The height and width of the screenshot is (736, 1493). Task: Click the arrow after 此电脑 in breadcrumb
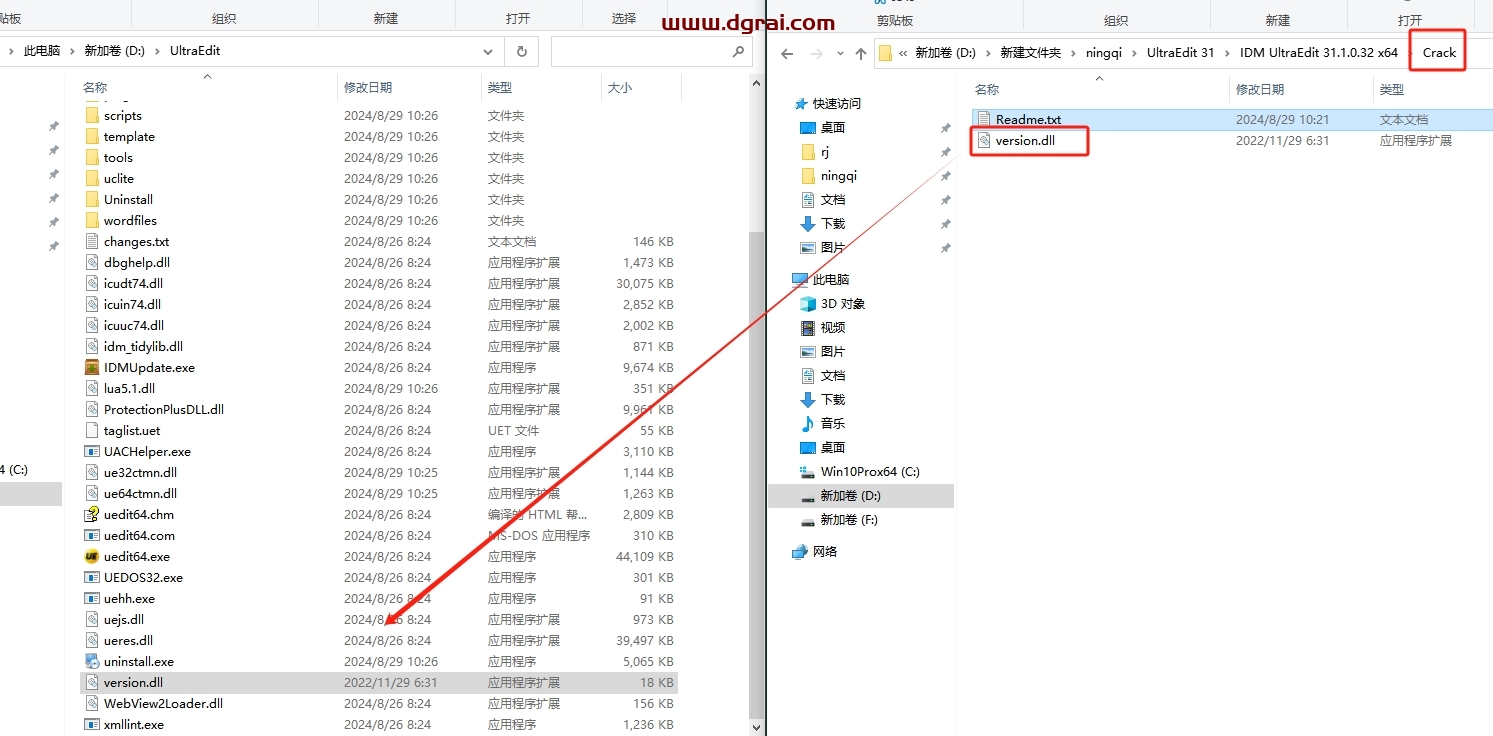tap(72, 51)
